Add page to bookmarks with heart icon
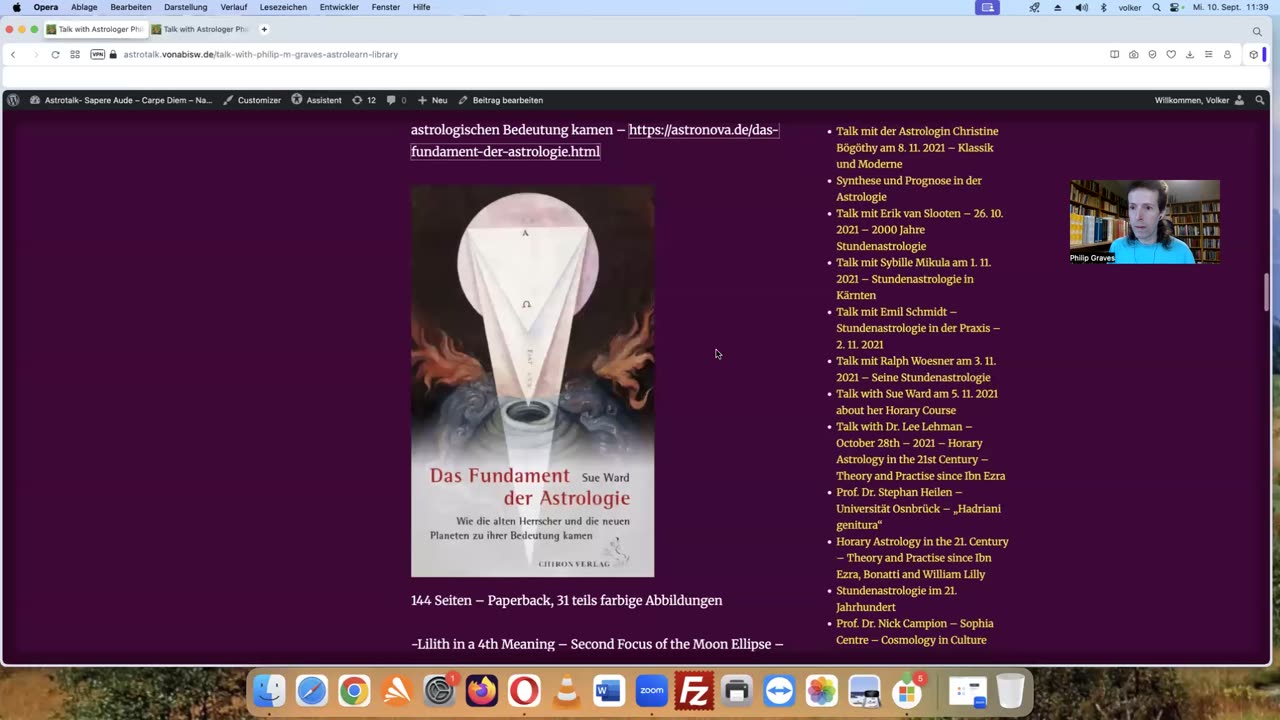 pyautogui.click(x=1171, y=54)
